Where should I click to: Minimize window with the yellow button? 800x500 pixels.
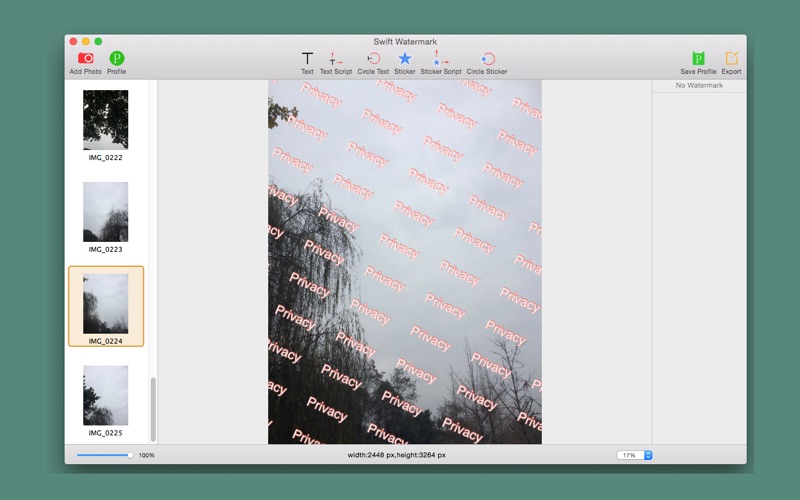(x=86, y=41)
